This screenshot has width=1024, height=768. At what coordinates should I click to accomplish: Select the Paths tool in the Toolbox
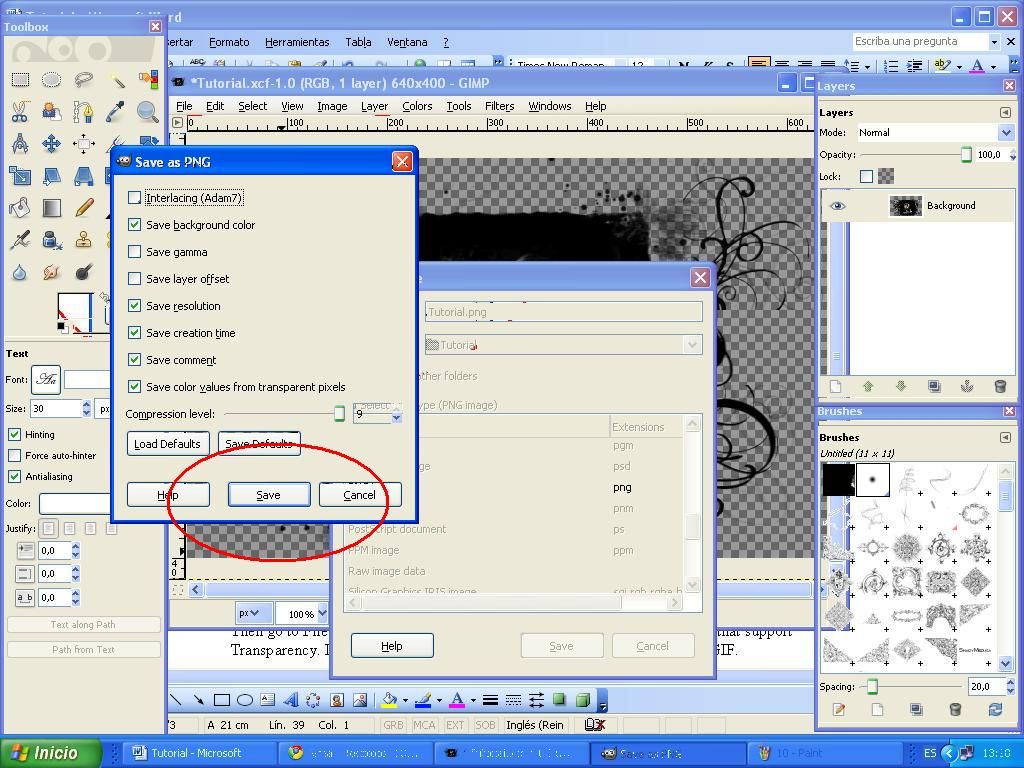click(84, 113)
